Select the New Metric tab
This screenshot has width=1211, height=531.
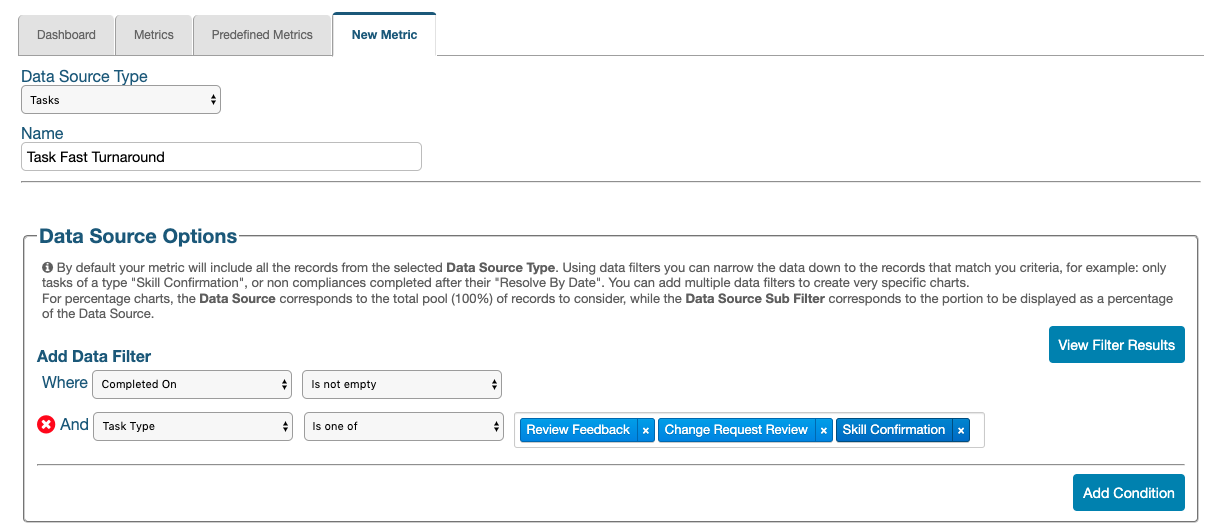point(384,35)
